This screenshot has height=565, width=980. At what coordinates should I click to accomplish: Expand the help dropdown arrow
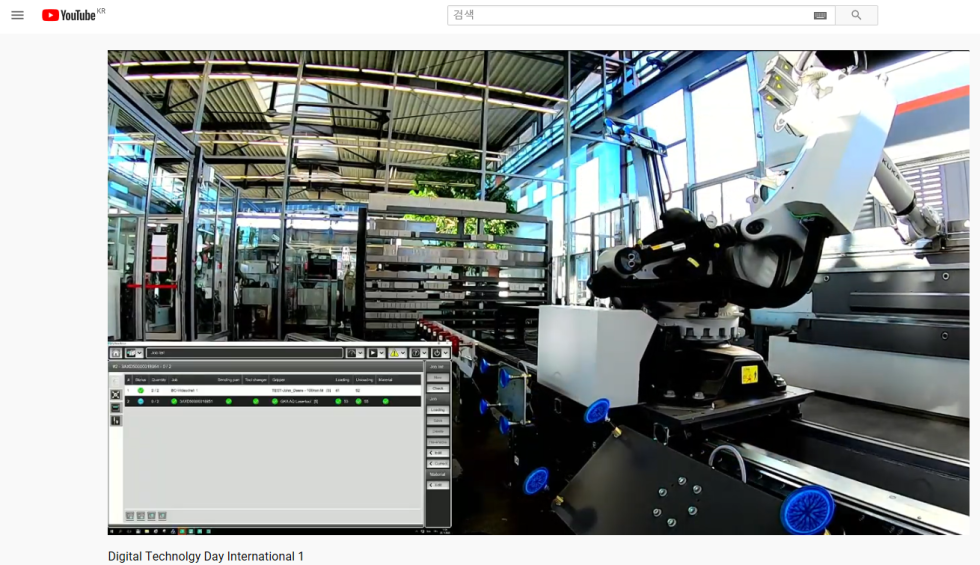click(424, 353)
